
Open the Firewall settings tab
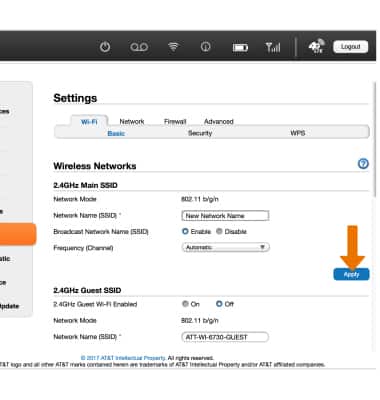pos(175,122)
